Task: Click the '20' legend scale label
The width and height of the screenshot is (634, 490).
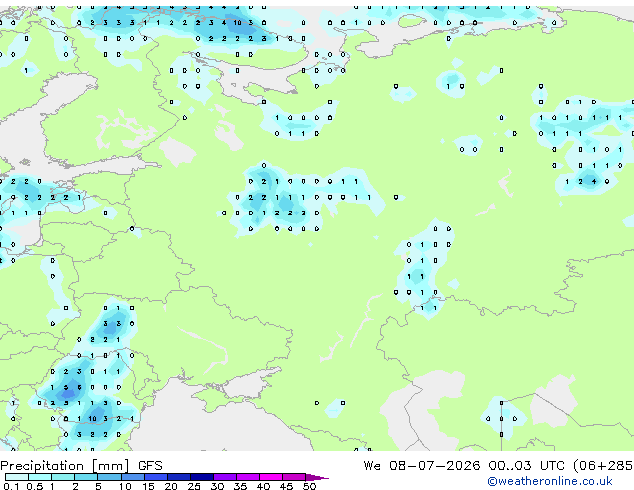Action: click(171, 486)
